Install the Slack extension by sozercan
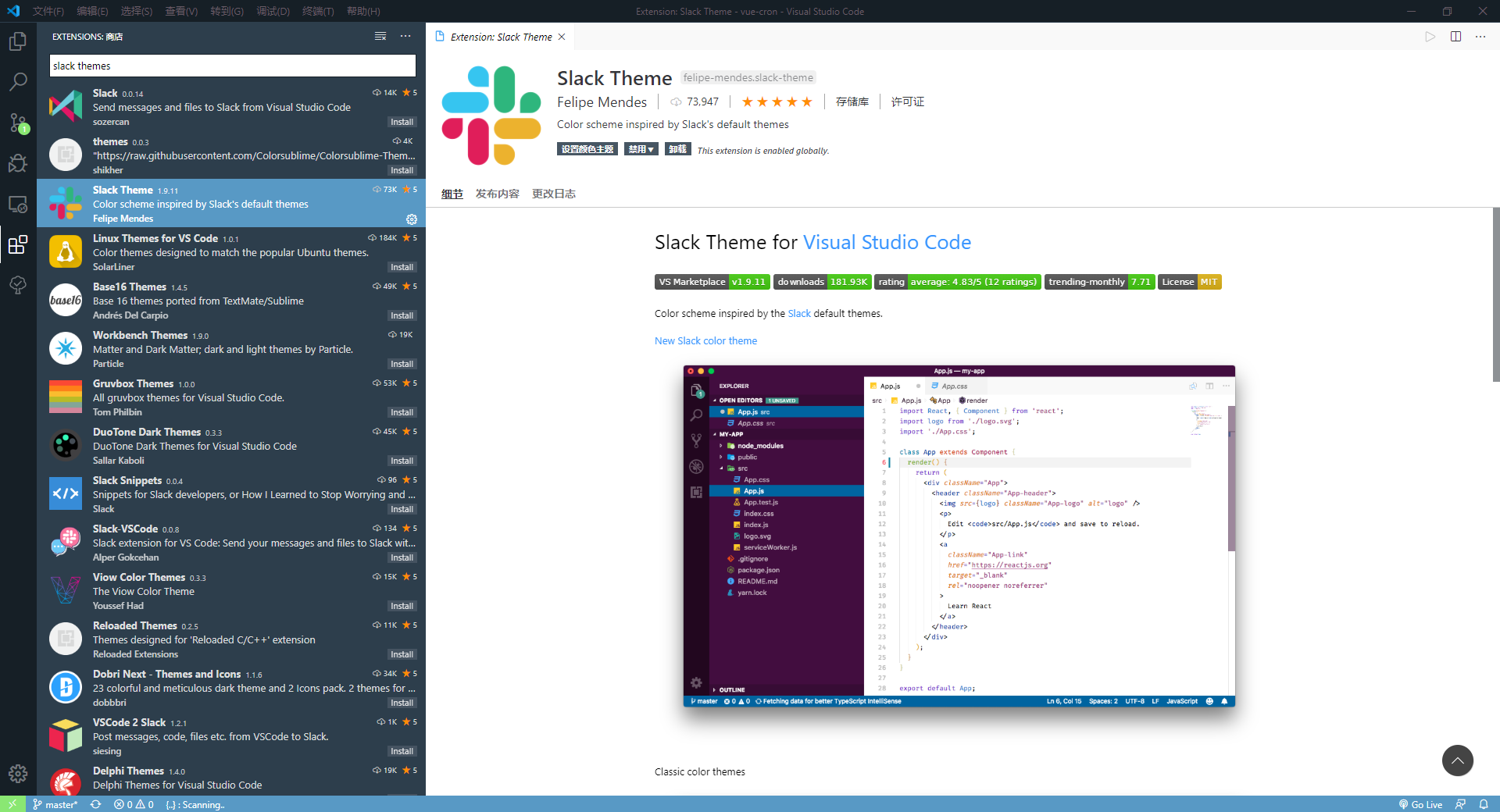This screenshot has width=1500, height=812. (x=402, y=122)
